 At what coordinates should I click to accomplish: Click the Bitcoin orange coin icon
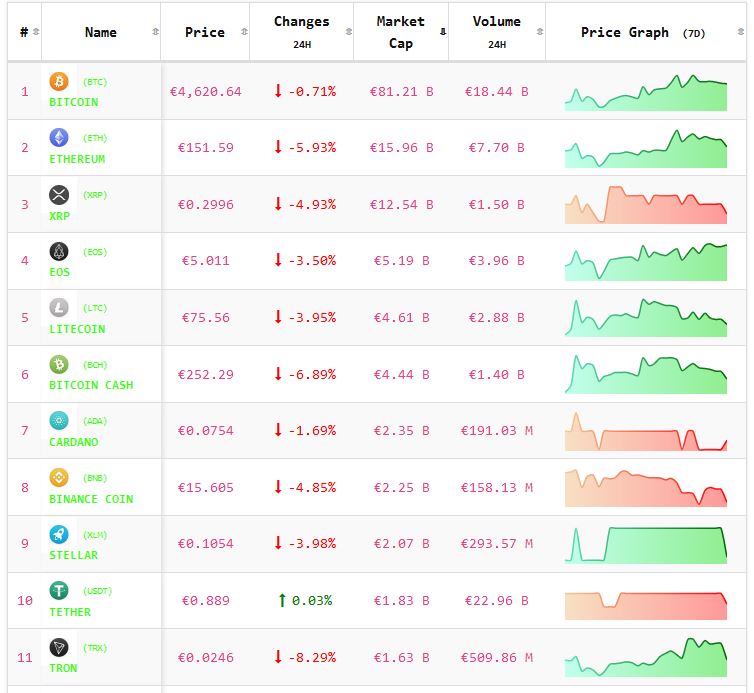(59, 81)
